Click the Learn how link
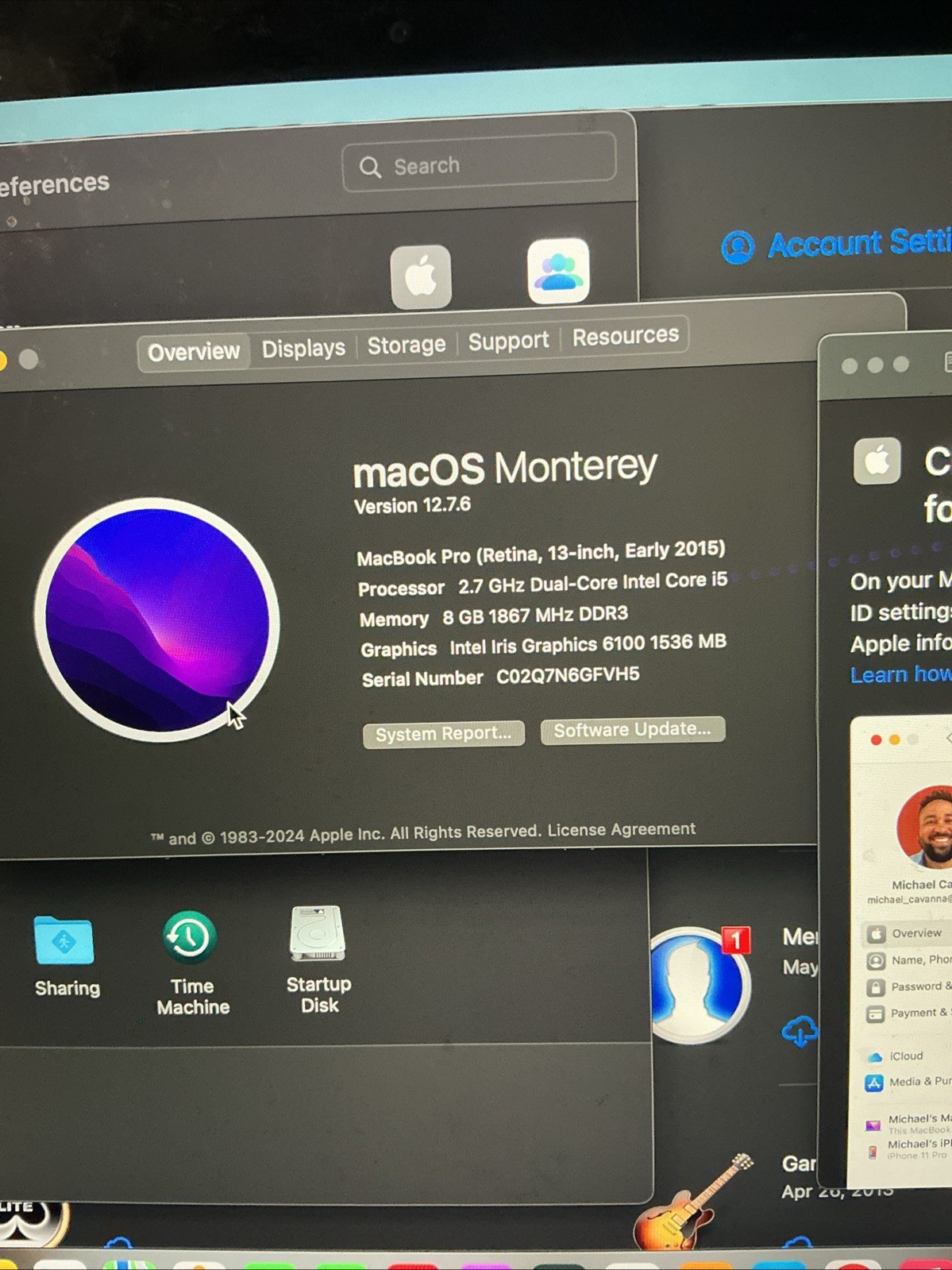952x1270 pixels. pyautogui.click(x=900, y=675)
